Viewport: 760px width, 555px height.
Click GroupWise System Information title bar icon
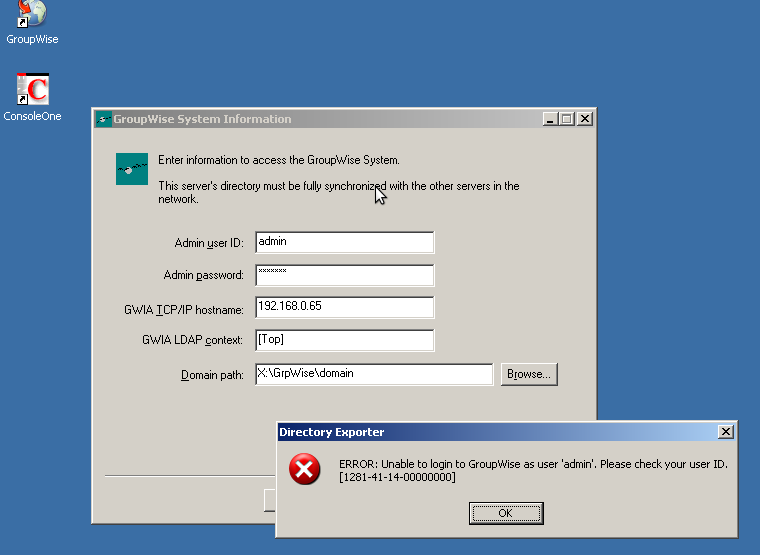coord(103,119)
